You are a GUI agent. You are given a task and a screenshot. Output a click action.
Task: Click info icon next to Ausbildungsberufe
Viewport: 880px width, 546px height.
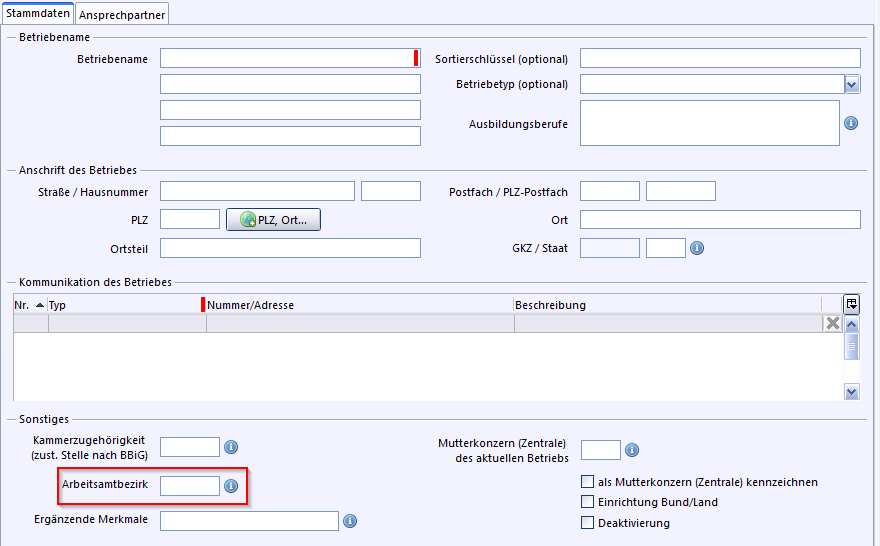851,123
